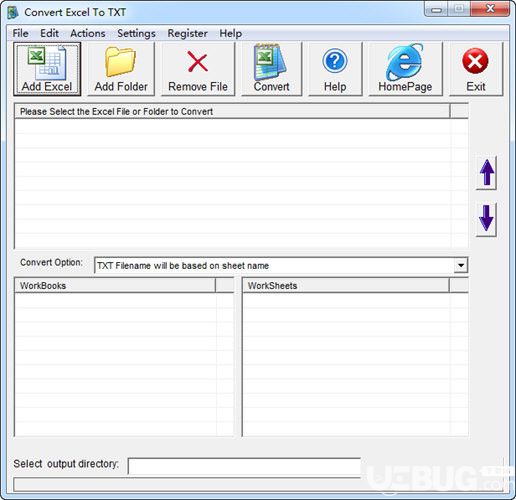The image size is (516, 500).
Task: Click the WorkBooks column header
Action: click(115, 286)
